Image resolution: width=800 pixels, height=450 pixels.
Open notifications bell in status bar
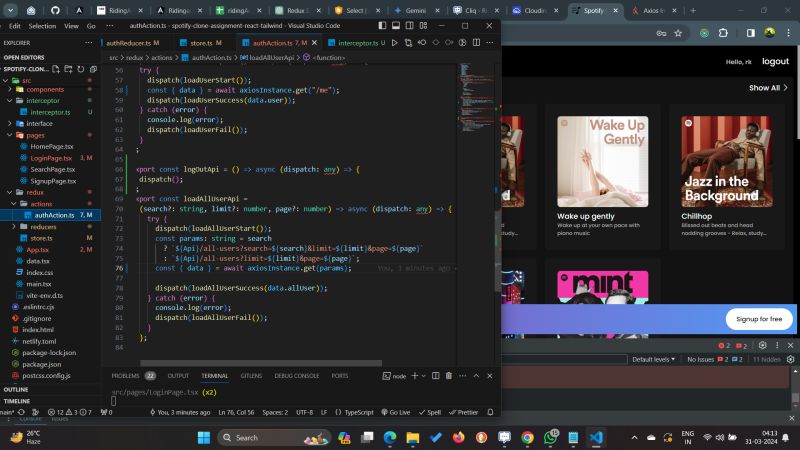[490, 412]
